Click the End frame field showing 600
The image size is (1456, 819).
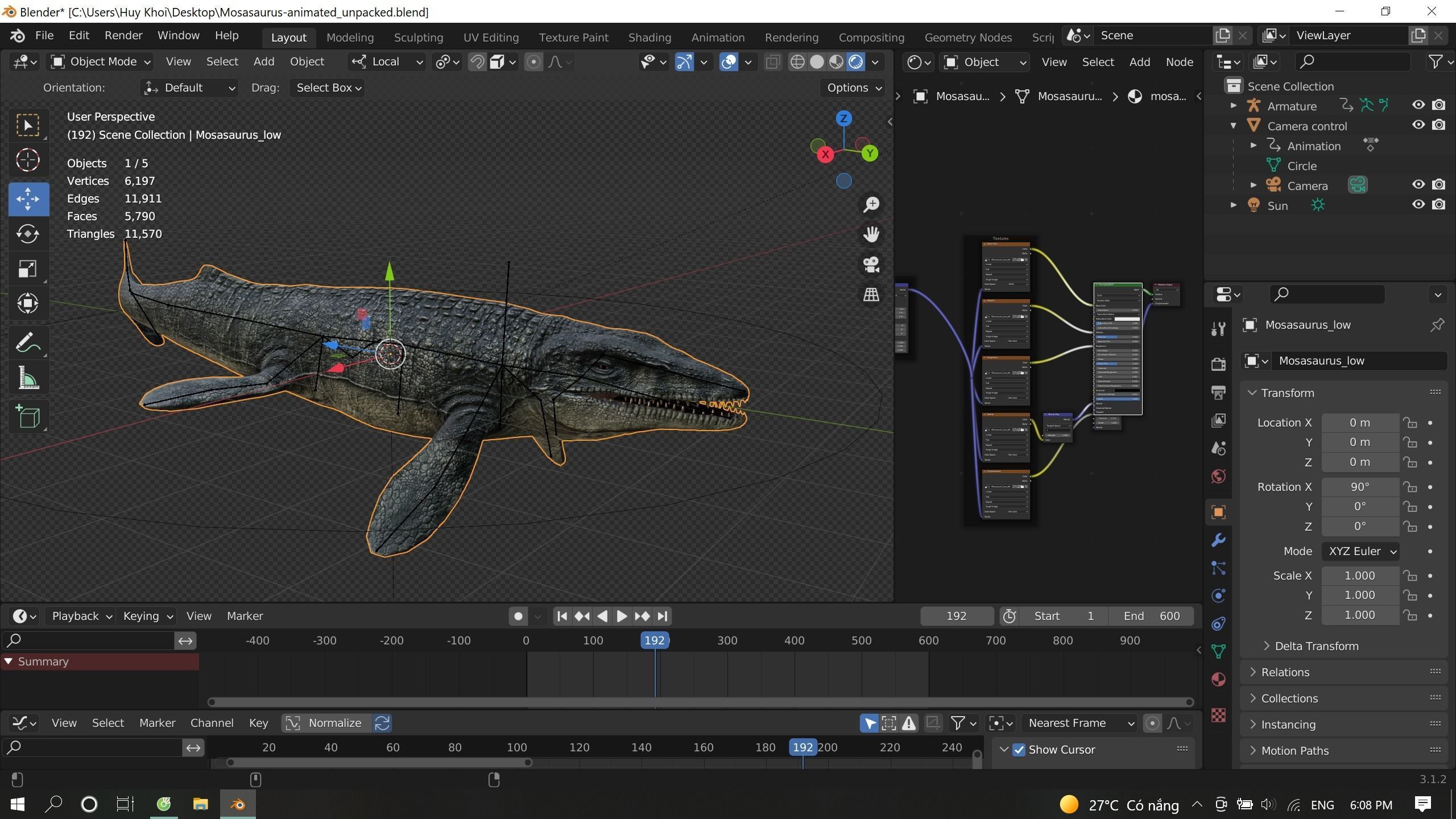[x=1151, y=616]
